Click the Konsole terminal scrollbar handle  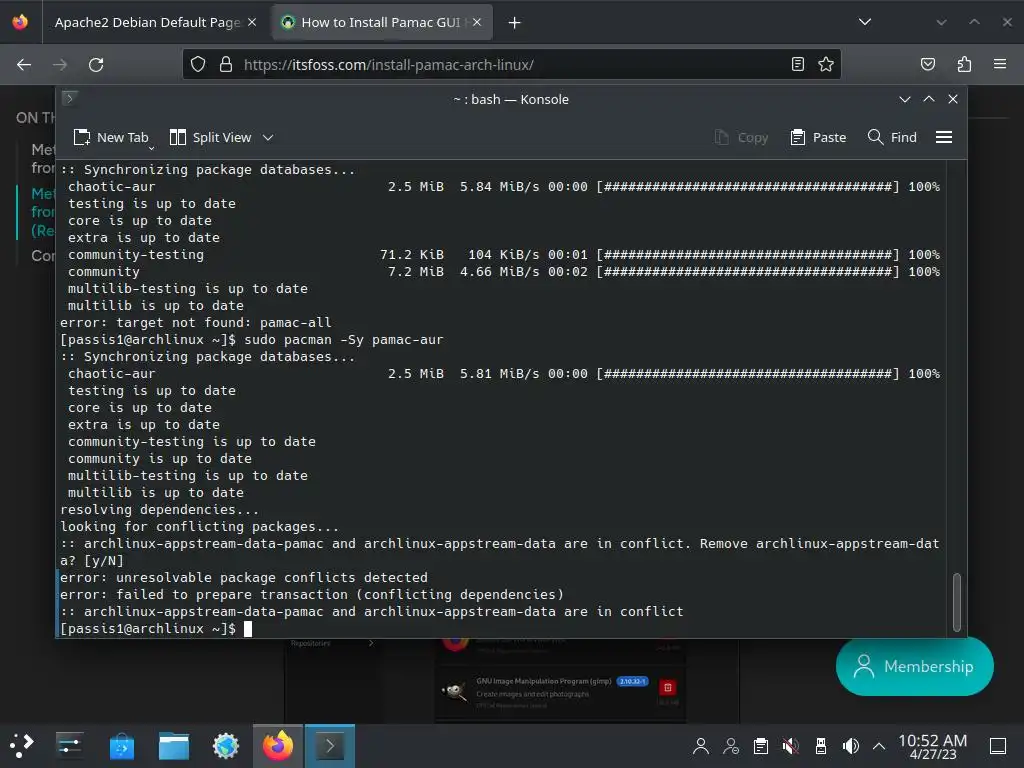pyautogui.click(x=957, y=601)
